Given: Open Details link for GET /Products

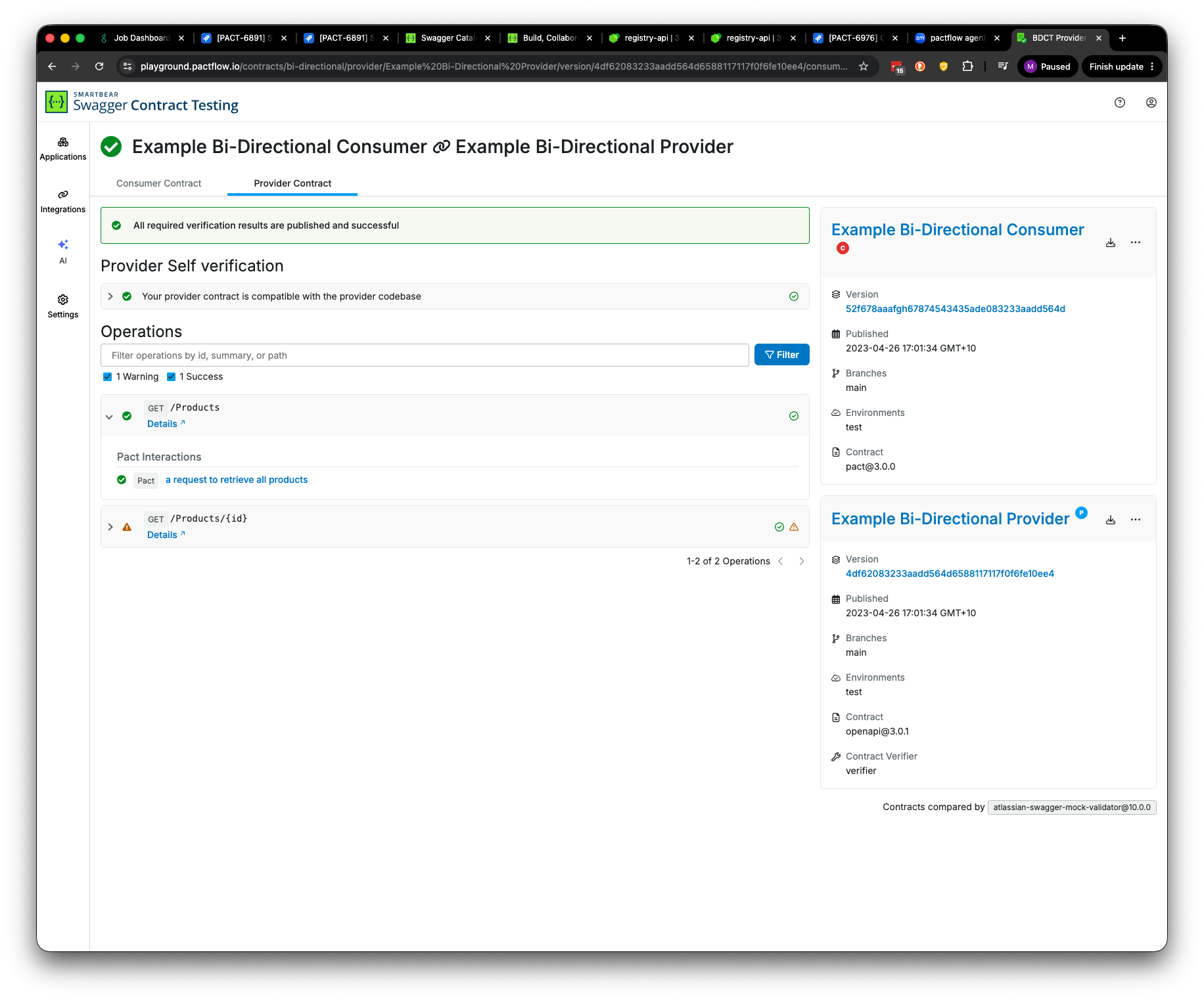Looking at the screenshot, I should (x=166, y=424).
